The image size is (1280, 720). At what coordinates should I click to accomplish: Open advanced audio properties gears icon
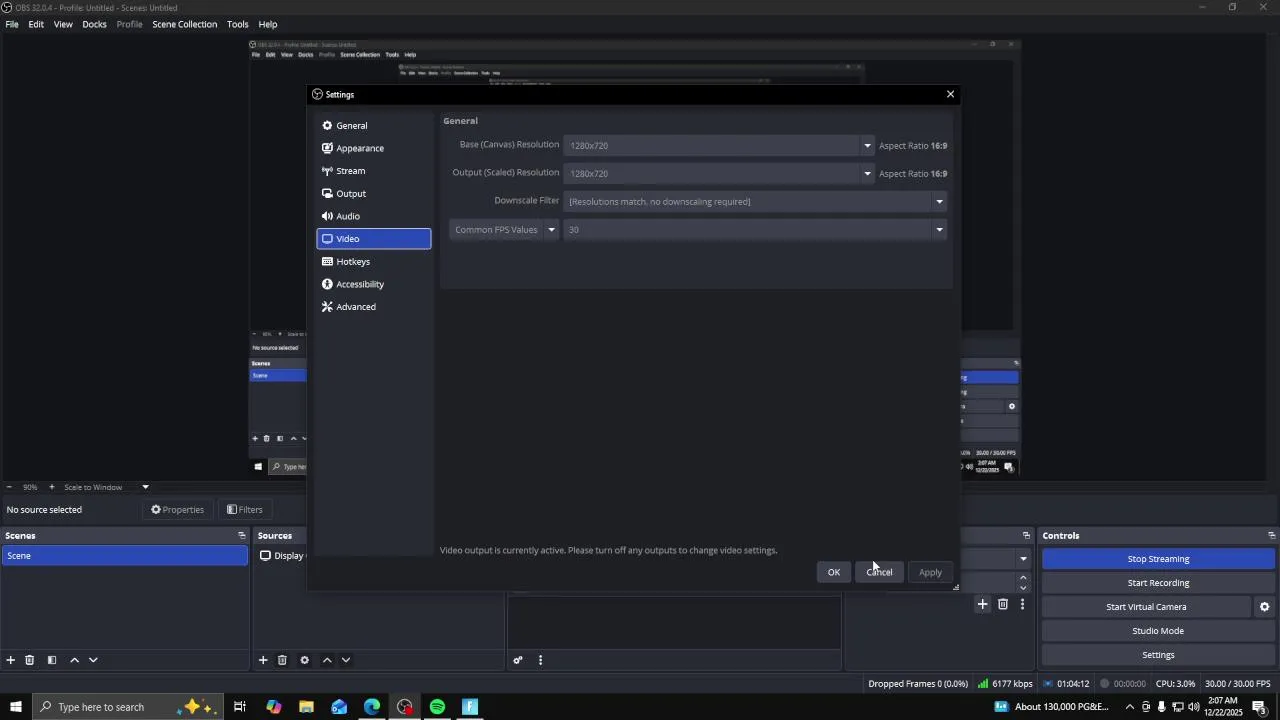point(518,660)
